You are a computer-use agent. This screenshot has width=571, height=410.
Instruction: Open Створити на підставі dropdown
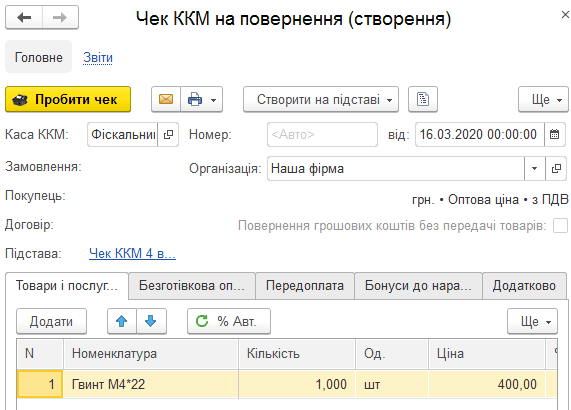point(321,99)
